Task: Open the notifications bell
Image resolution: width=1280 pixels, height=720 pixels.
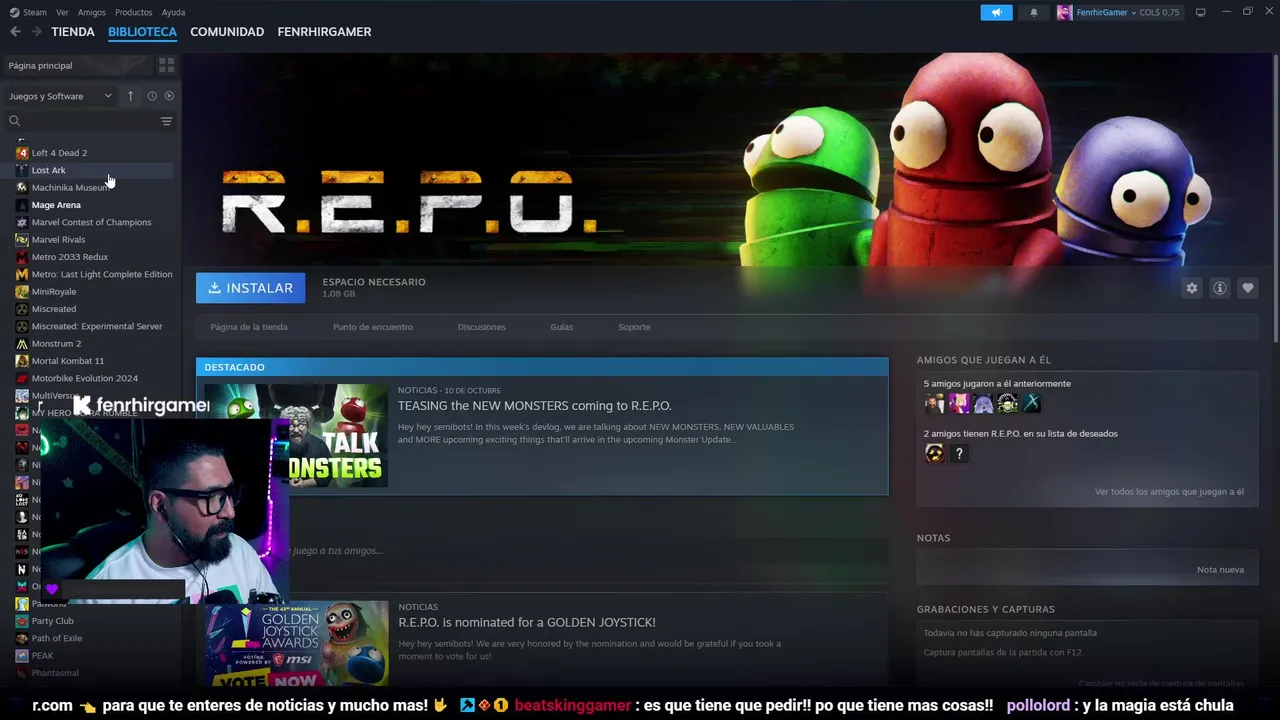Action: pyautogui.click(x=1034, y=12)
